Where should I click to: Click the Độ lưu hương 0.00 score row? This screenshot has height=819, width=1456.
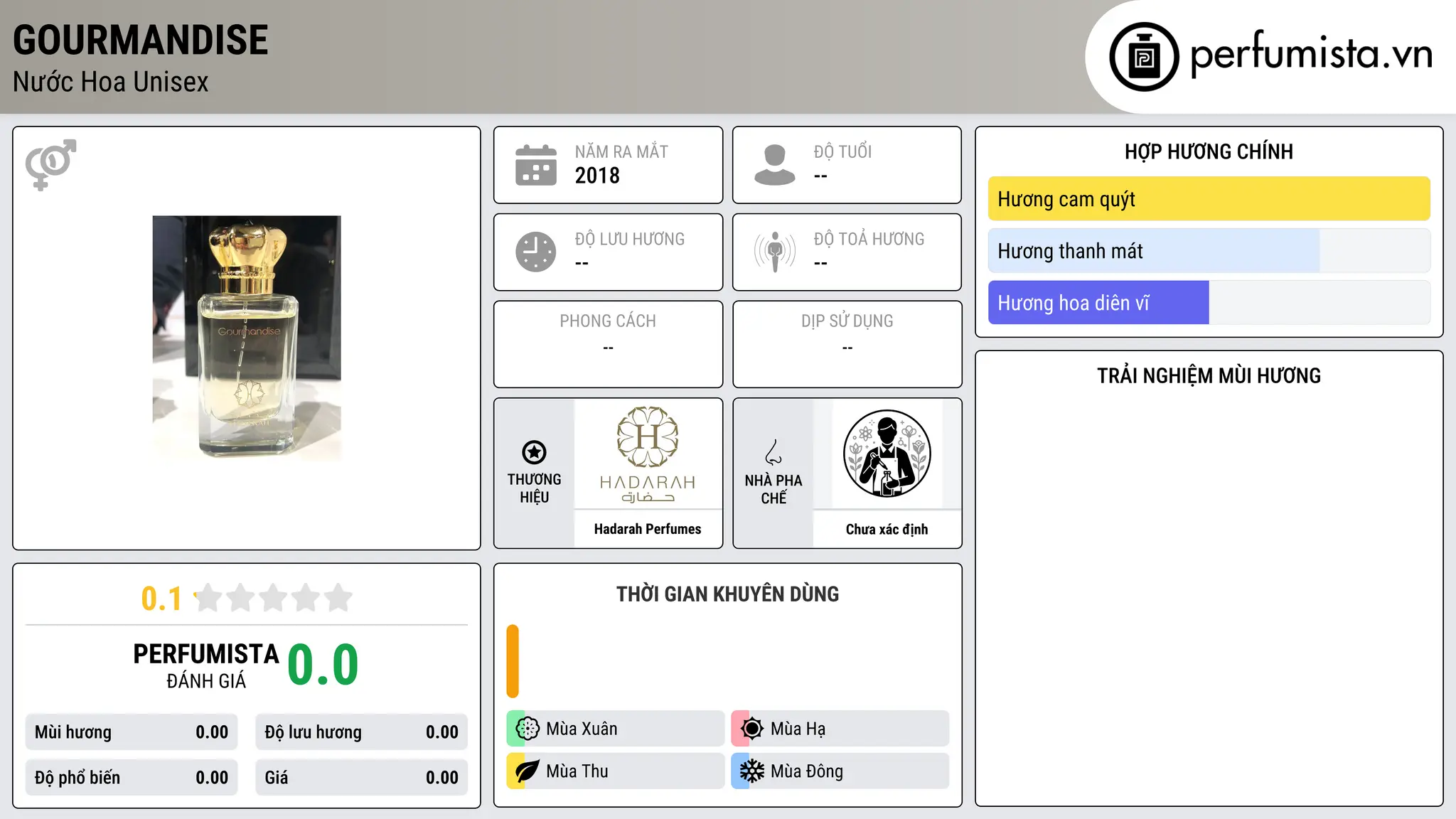click(361, 732)
